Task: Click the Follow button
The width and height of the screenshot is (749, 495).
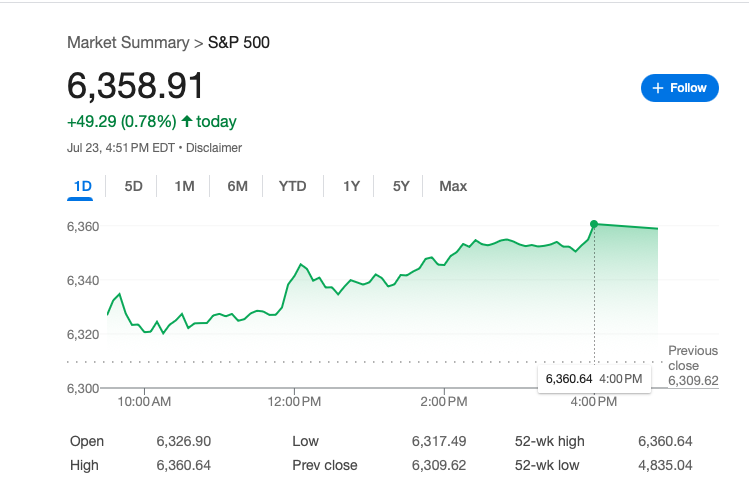Action: coord(680,88)
